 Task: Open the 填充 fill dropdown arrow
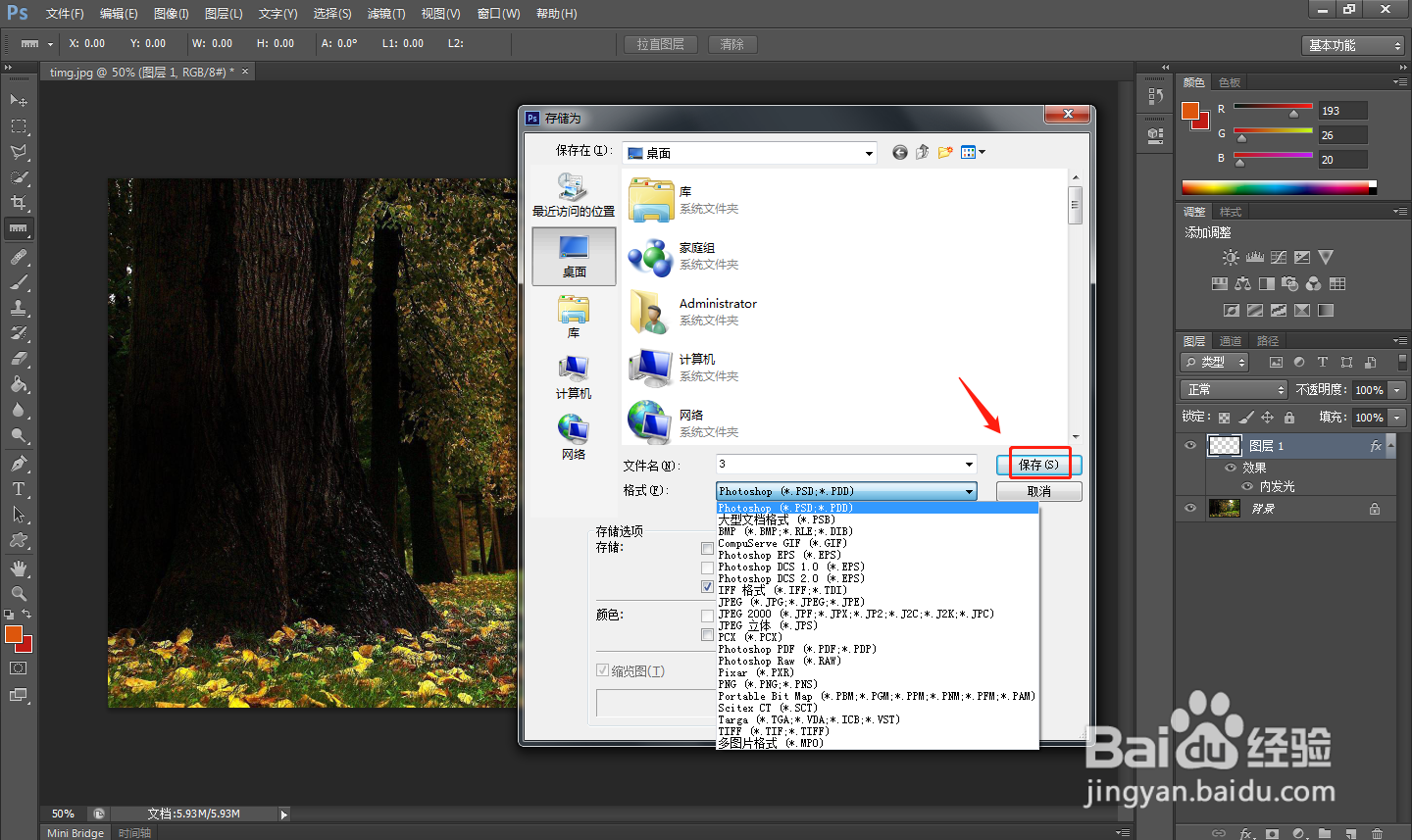click(x=1398, y=418)
